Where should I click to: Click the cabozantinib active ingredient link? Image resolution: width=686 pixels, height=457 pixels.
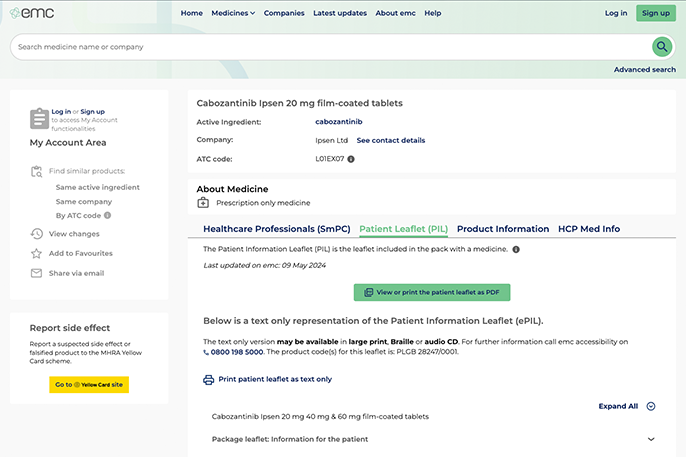339,122
